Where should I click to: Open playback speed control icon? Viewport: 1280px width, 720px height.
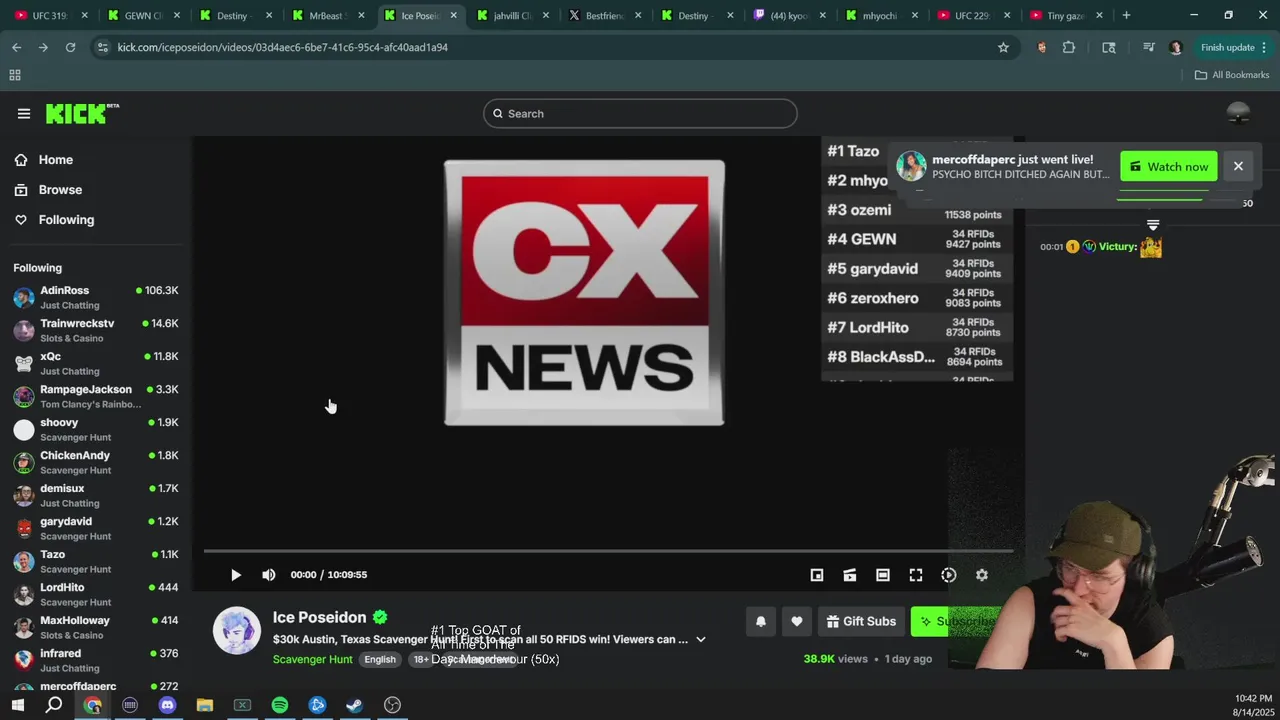point(949,575)
